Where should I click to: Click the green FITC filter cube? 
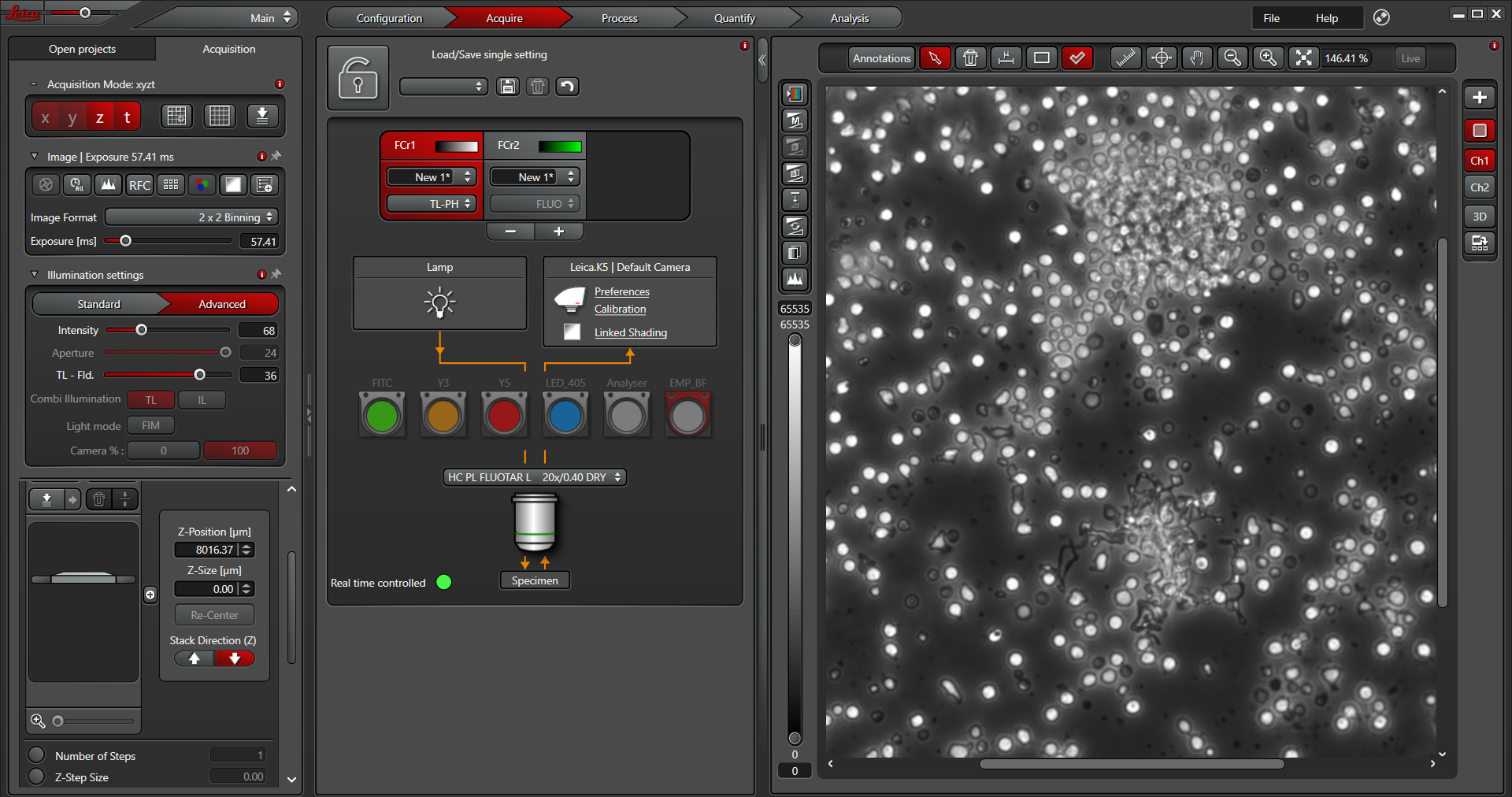click(x=382, y=416)
